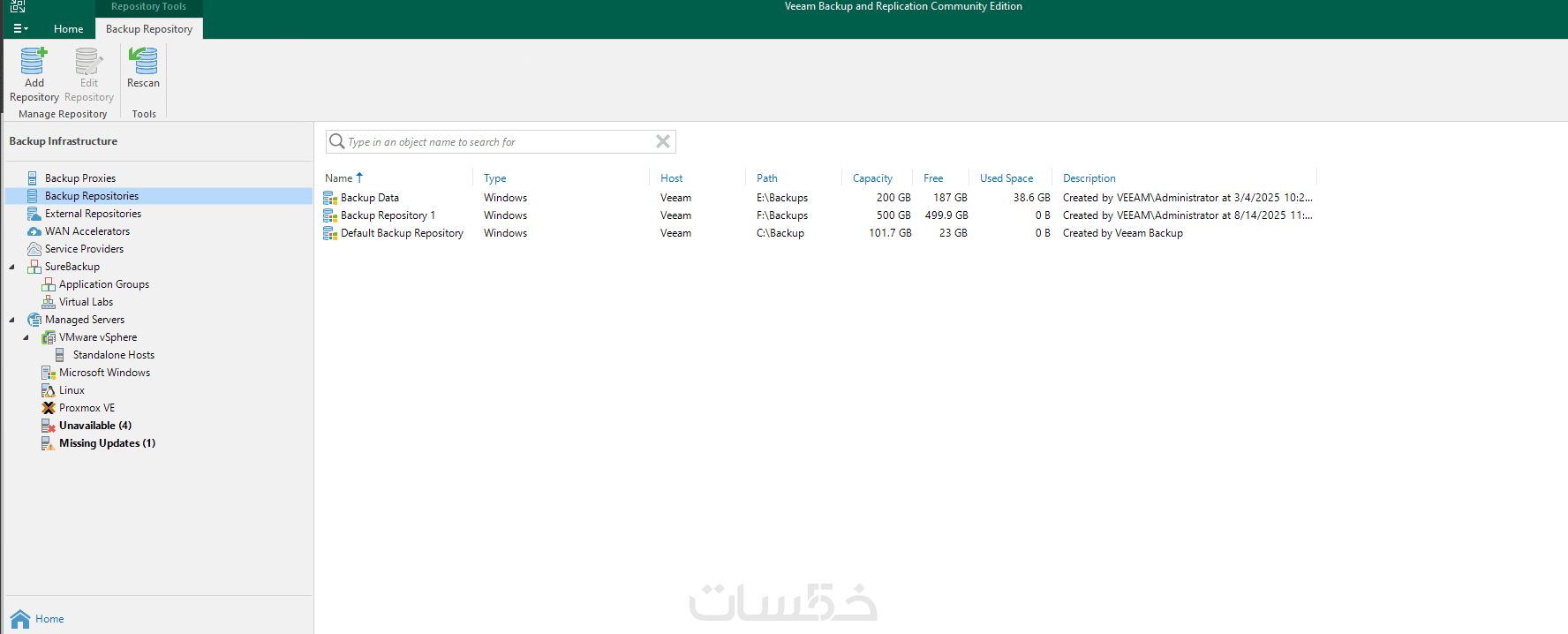Click the Default Backup Repository row icon

330,233
